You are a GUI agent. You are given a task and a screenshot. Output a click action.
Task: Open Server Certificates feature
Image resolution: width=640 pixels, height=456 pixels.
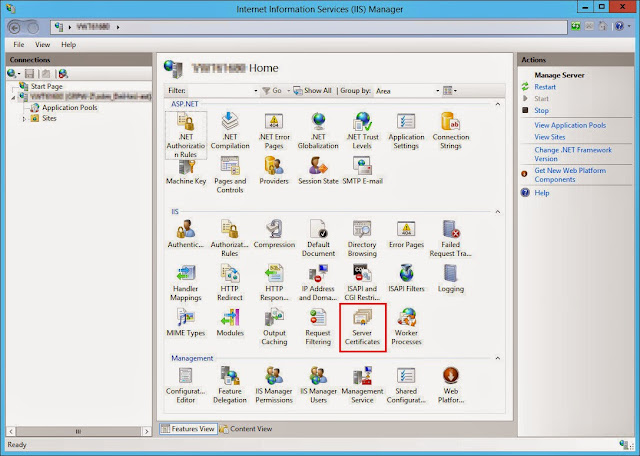click(362, 327)
